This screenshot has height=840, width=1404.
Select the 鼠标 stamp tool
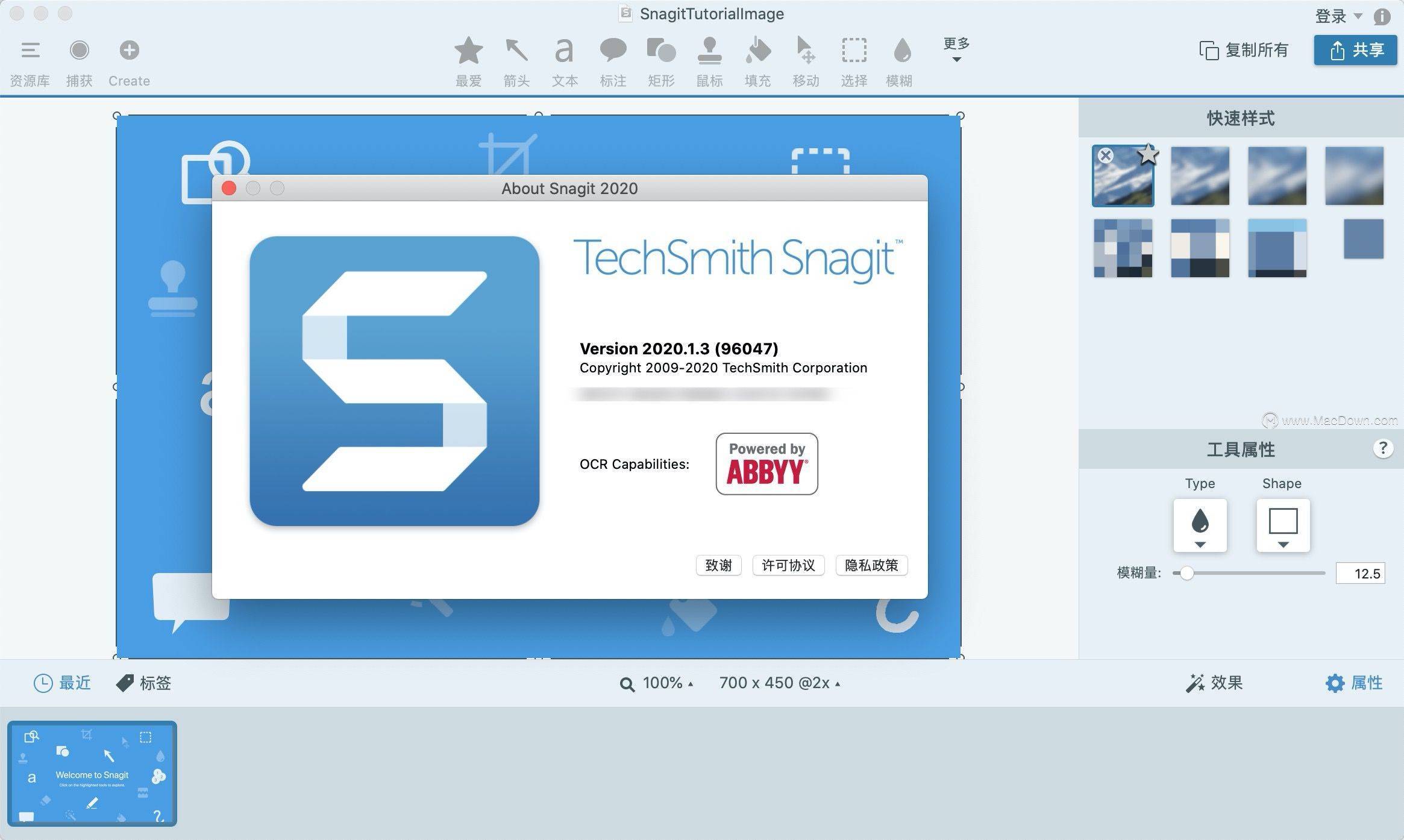[x=709, y=62]
